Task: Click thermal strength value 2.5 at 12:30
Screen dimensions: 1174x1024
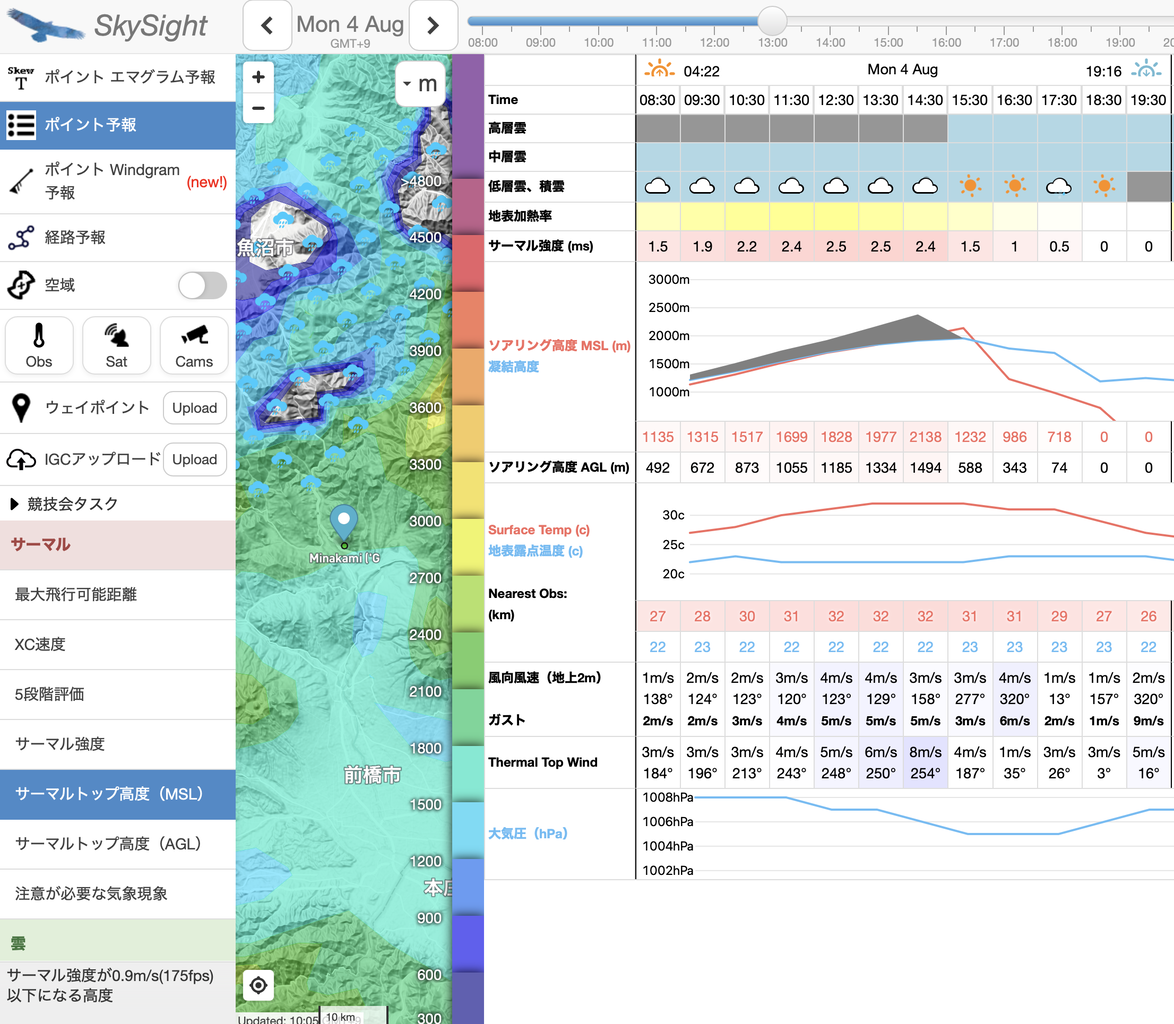Action: click(x=836, y=246)
